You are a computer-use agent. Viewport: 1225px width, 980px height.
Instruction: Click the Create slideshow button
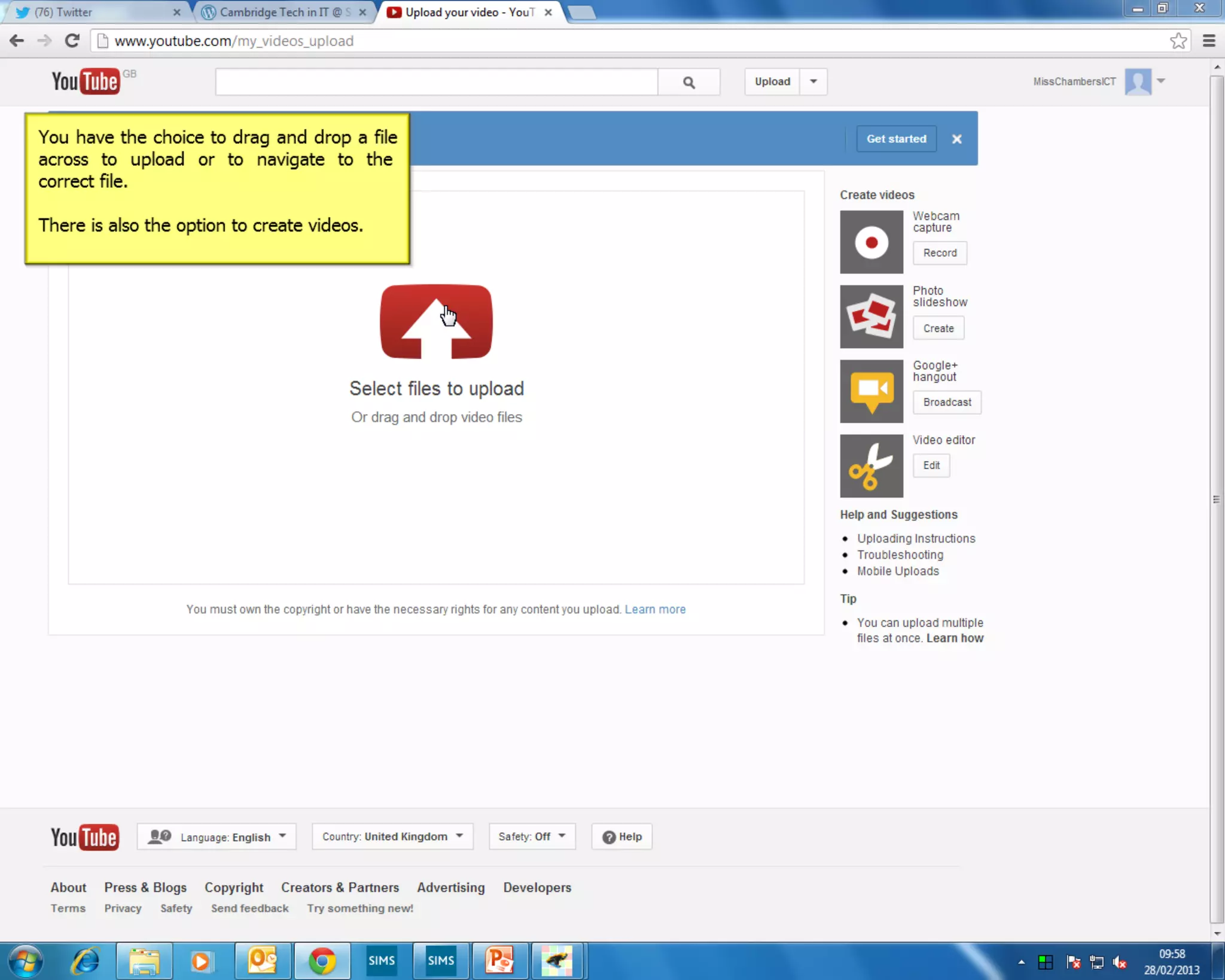938,328
